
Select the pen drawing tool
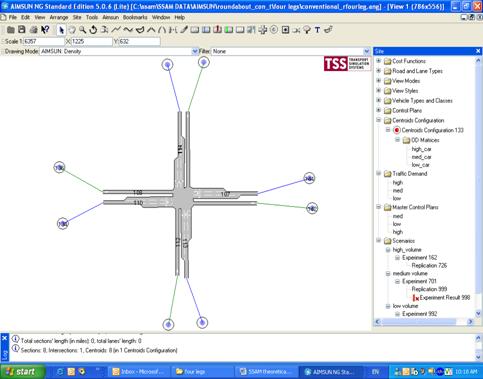pyautogui.click(x=184, y=30)
